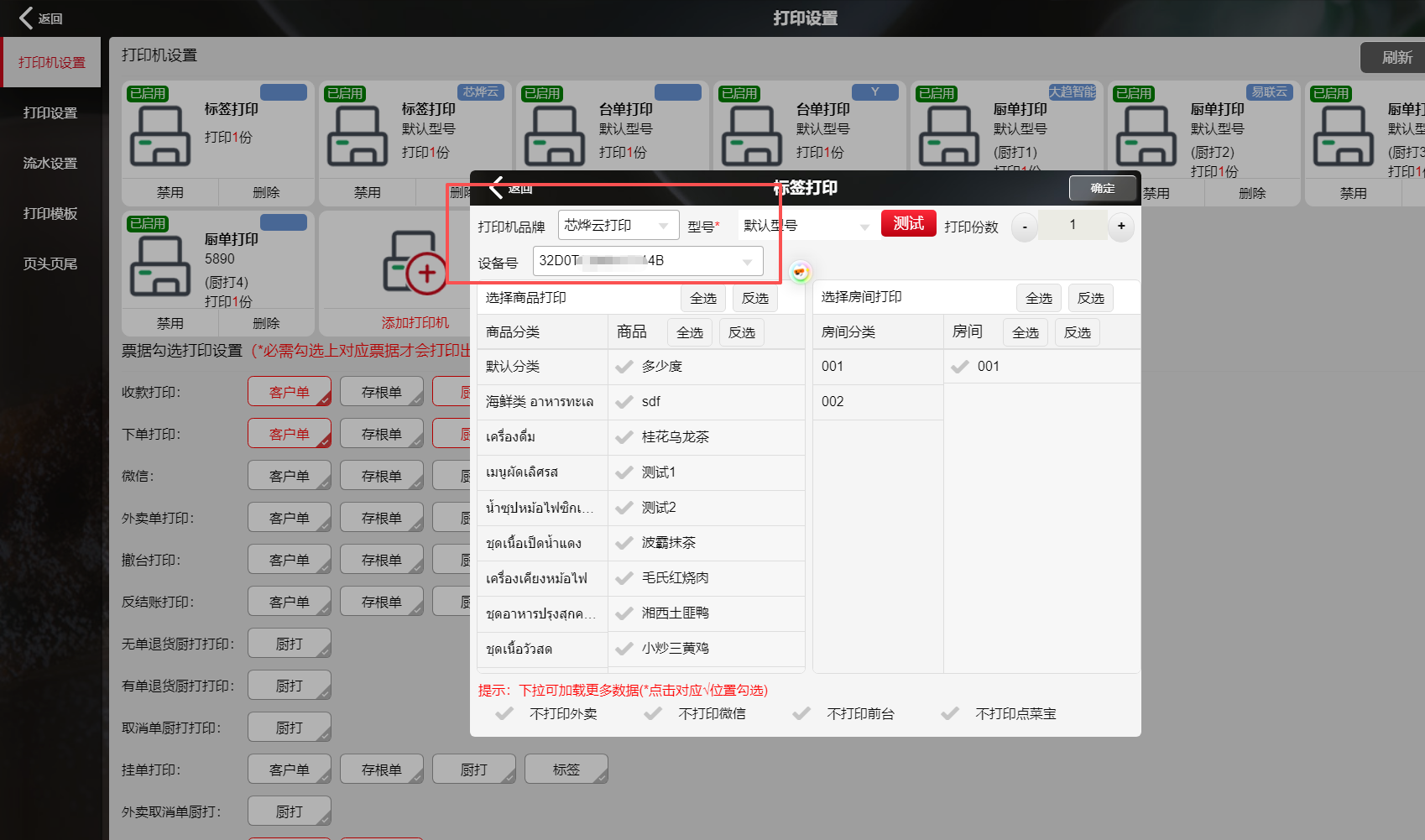Image resolution: width=1425 pixels, height=840 pixels.
Task: Select room category 002
Action: tap(877, 402)
